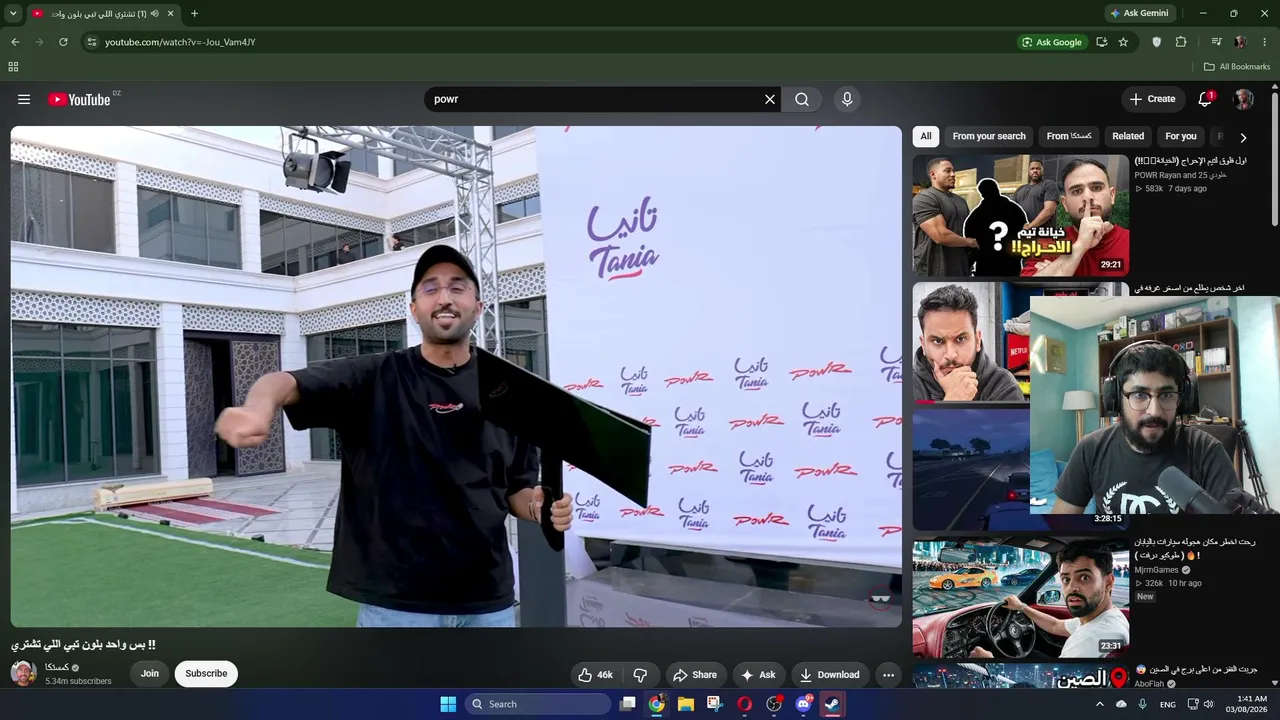1280x720 pixels.
Task: Open the All Bookmarks folder
Action: click(1237, 67)
